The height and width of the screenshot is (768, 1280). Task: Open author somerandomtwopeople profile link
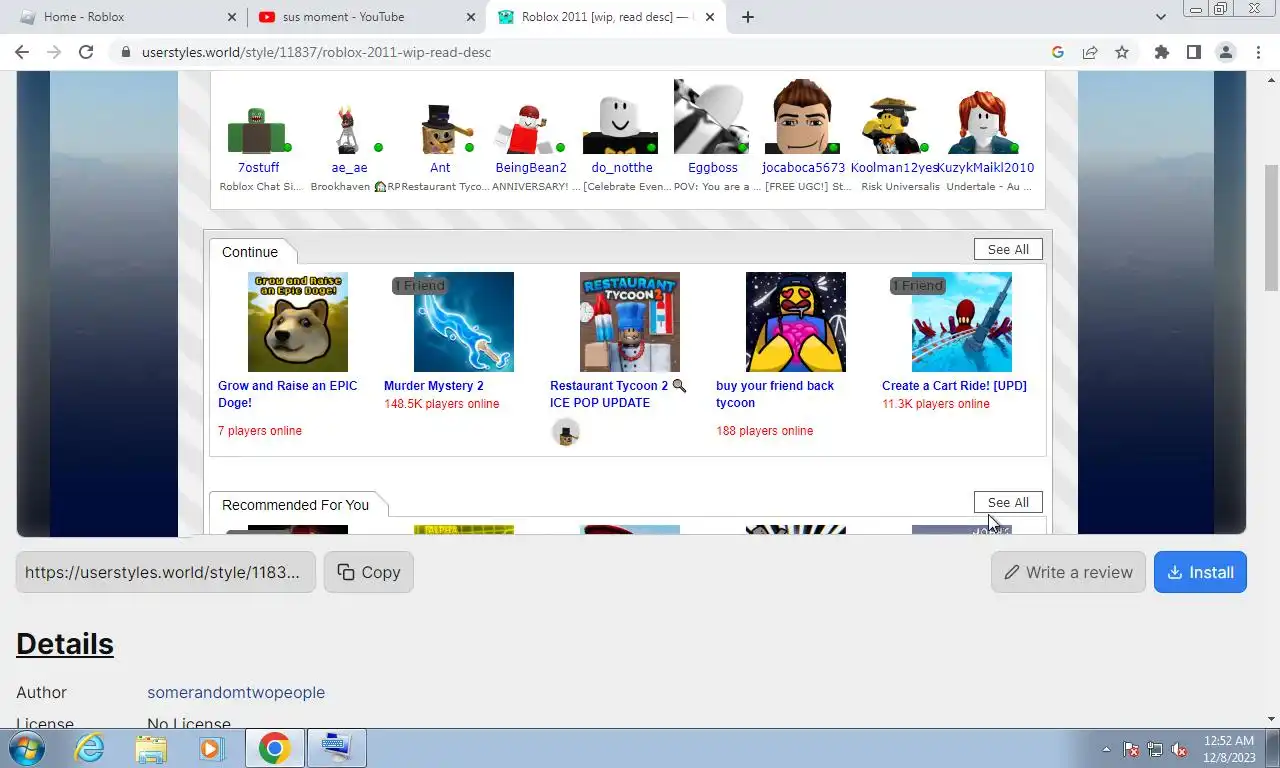(236, 692)
